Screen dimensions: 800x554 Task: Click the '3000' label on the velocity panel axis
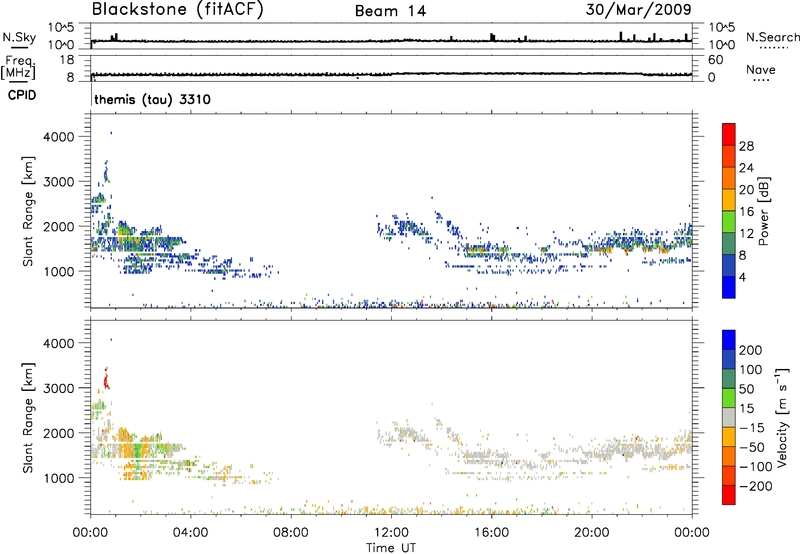58,388
